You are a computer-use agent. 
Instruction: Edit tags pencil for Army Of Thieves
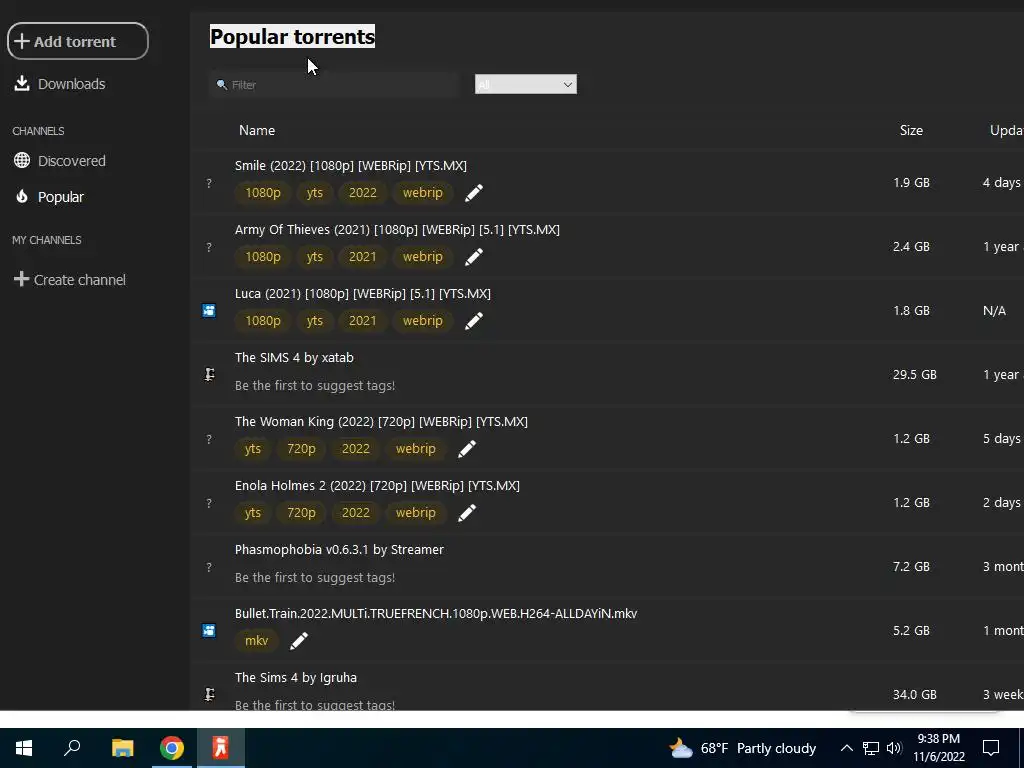coord(474,257)
